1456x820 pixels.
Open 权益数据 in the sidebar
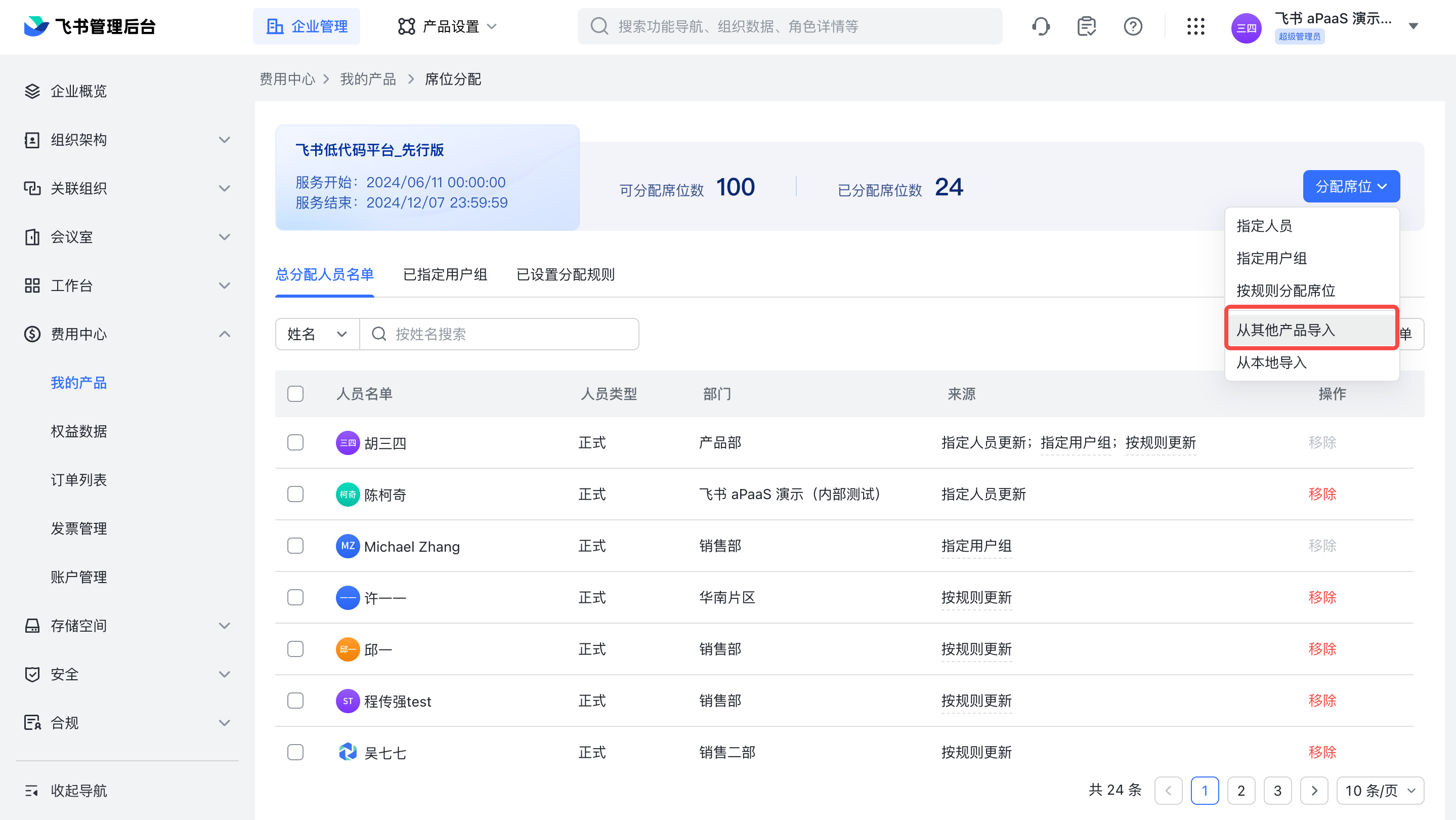pyautogui.click(x=78, y=431)
